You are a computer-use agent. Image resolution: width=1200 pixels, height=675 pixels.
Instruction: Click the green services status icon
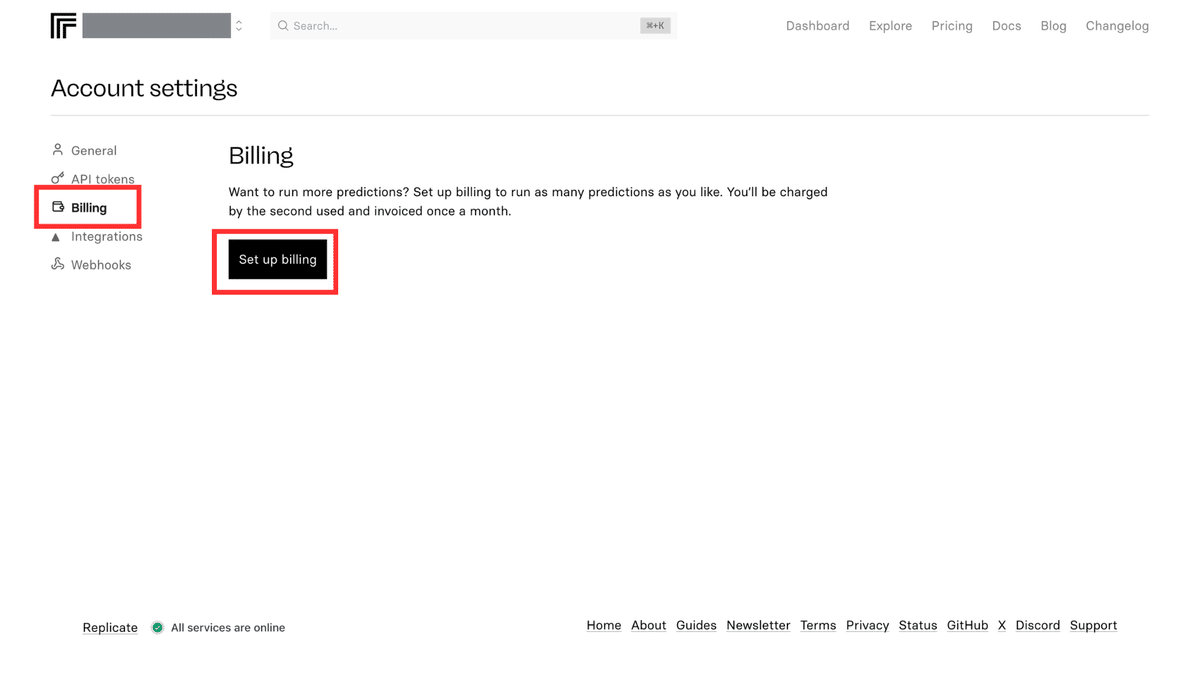click(157, 628)
